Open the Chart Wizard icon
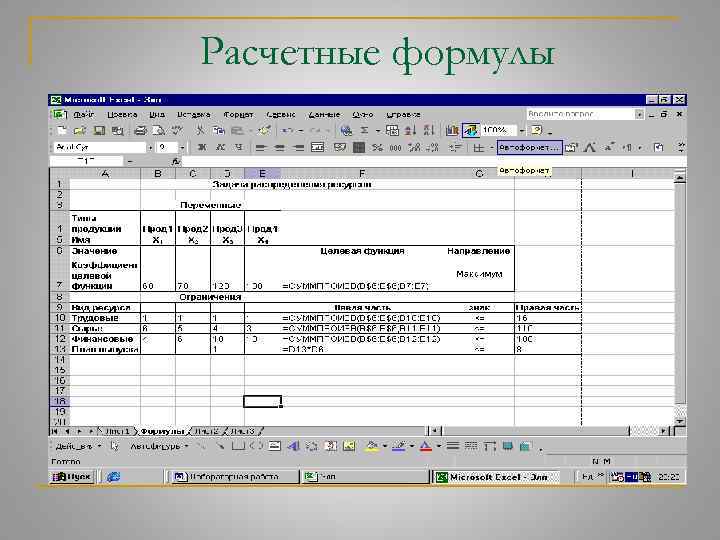Image resolution: width=720 pixels, height=540 pixels. [x=452, y=131]
